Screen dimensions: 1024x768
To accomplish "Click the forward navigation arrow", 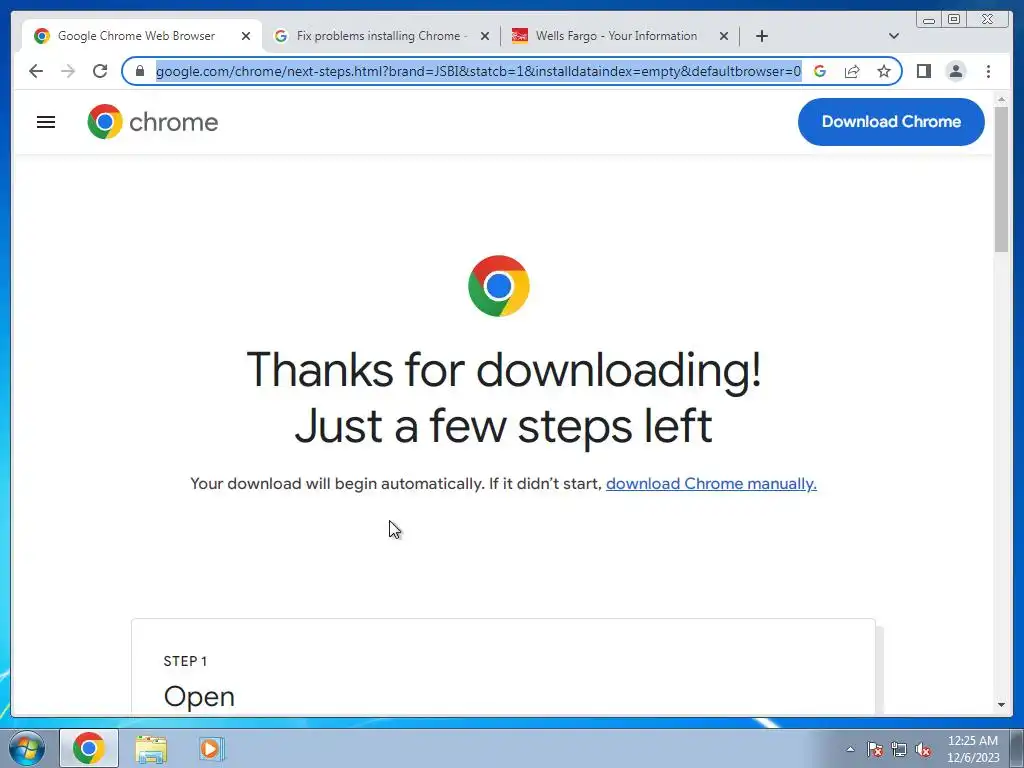I will coord(68,71).
